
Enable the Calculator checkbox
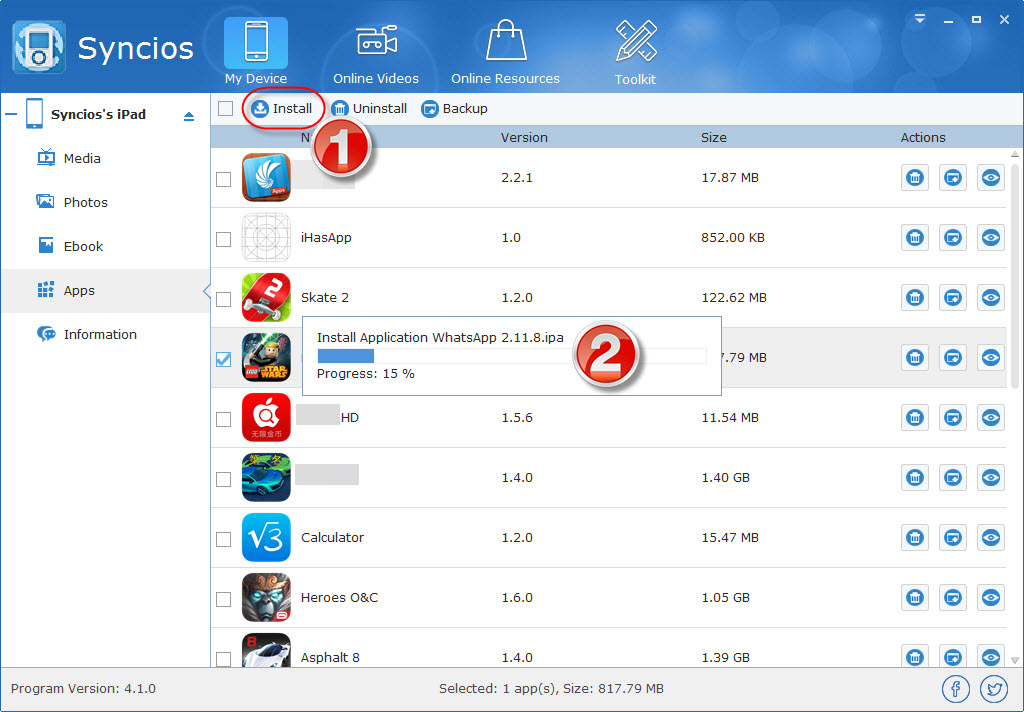(x=223, y=539)
